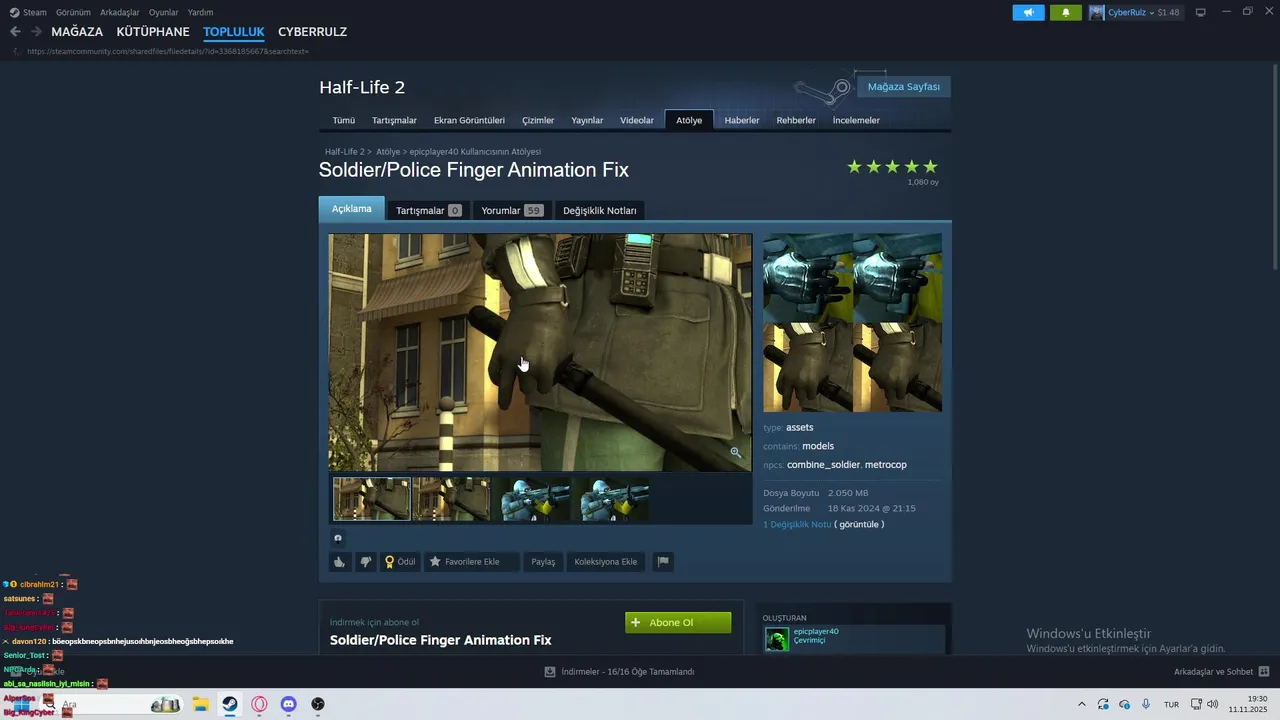Select the second screenshot thumbnail
Screen dimensions: 1280x720
point(451,499)
